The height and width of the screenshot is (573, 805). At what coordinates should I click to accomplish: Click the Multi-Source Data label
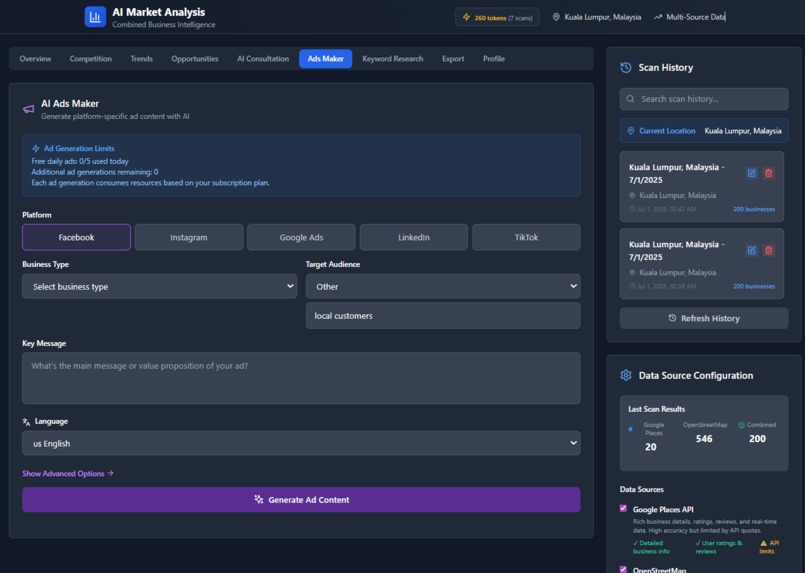coord(696,17)
